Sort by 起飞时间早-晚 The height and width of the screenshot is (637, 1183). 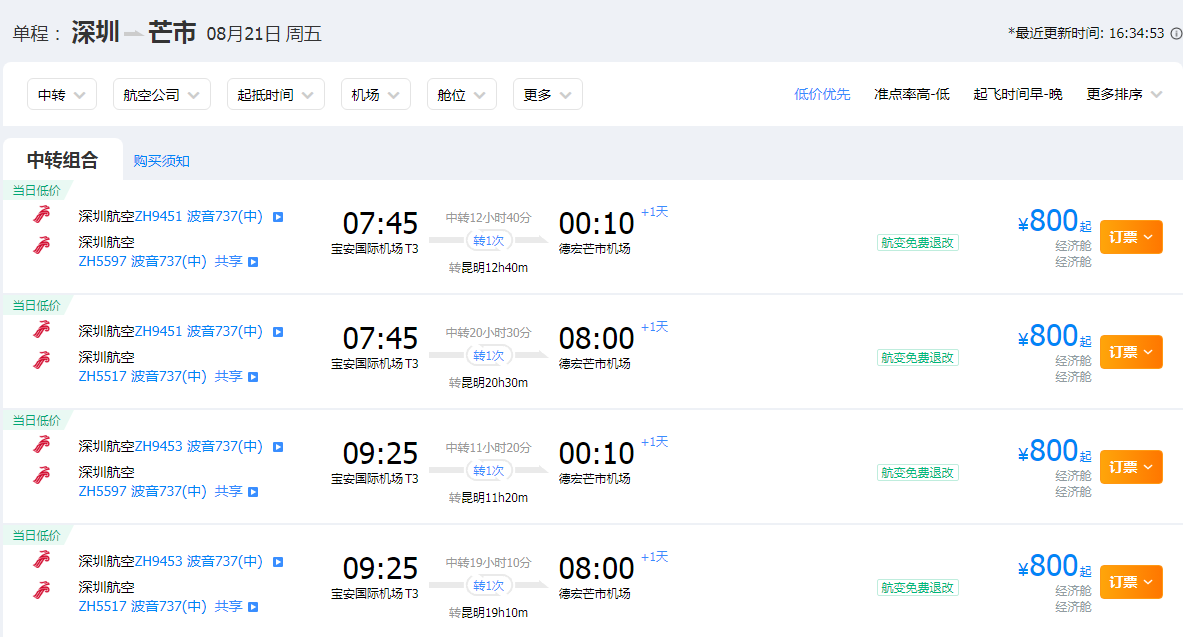(x=1018, y=94)
